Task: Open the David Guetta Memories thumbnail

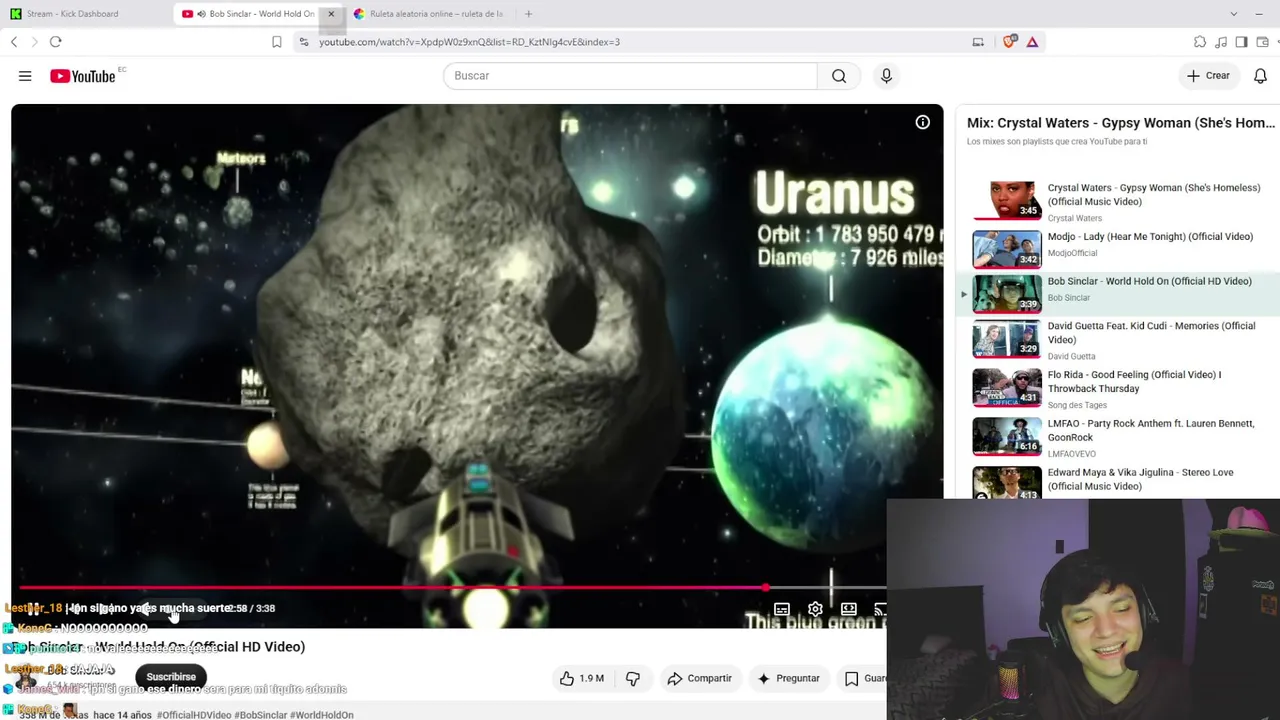Action: [1007, 339]
